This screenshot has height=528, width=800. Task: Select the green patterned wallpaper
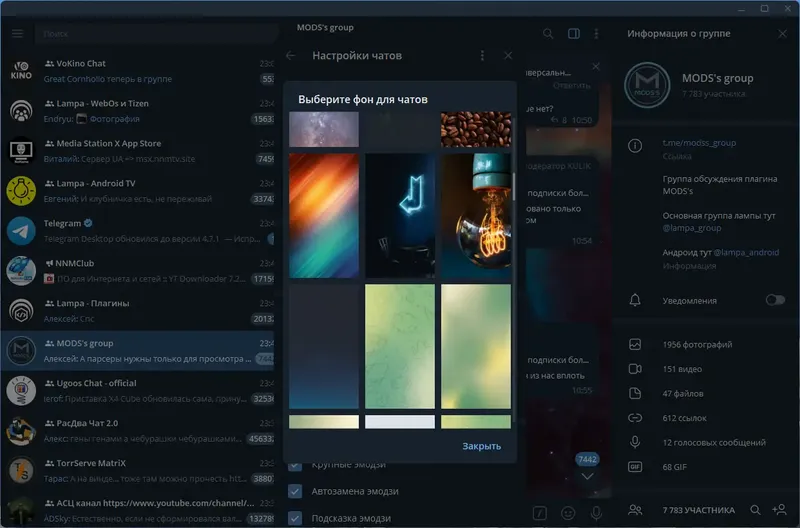400,346
